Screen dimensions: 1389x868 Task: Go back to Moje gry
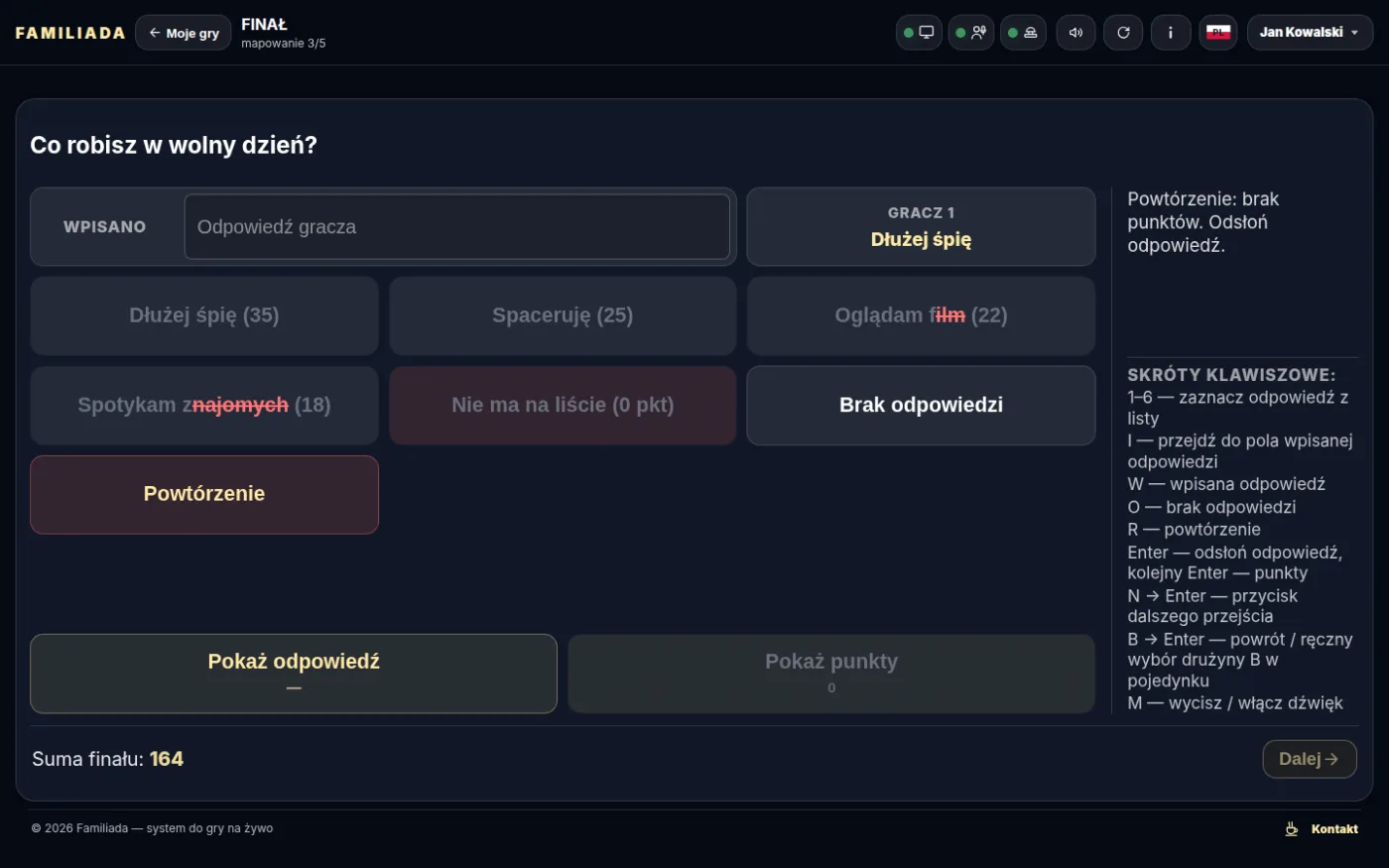[184, 33]
